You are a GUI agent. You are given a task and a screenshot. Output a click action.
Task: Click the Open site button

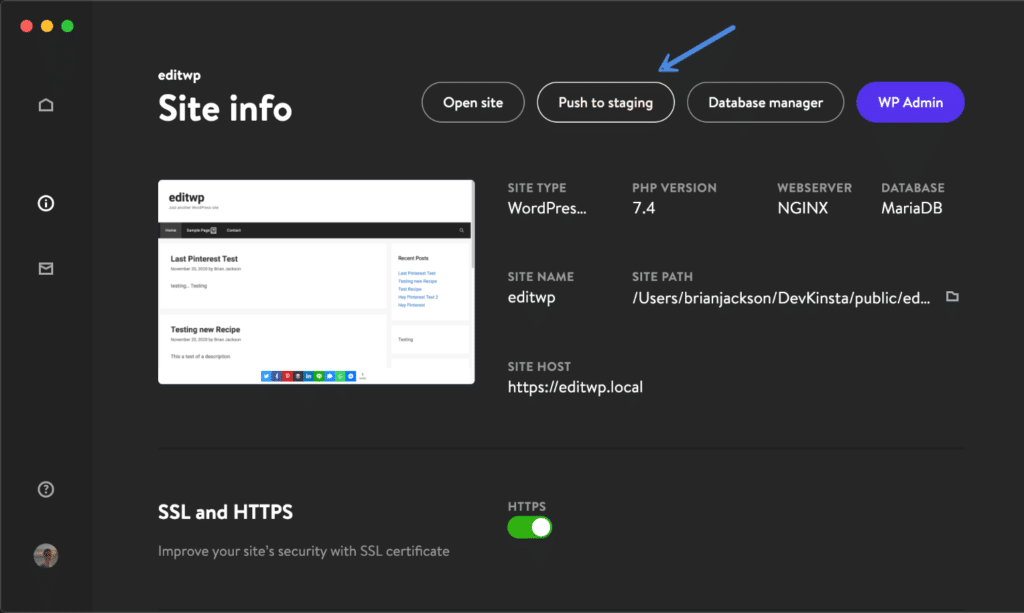[473, 102]
